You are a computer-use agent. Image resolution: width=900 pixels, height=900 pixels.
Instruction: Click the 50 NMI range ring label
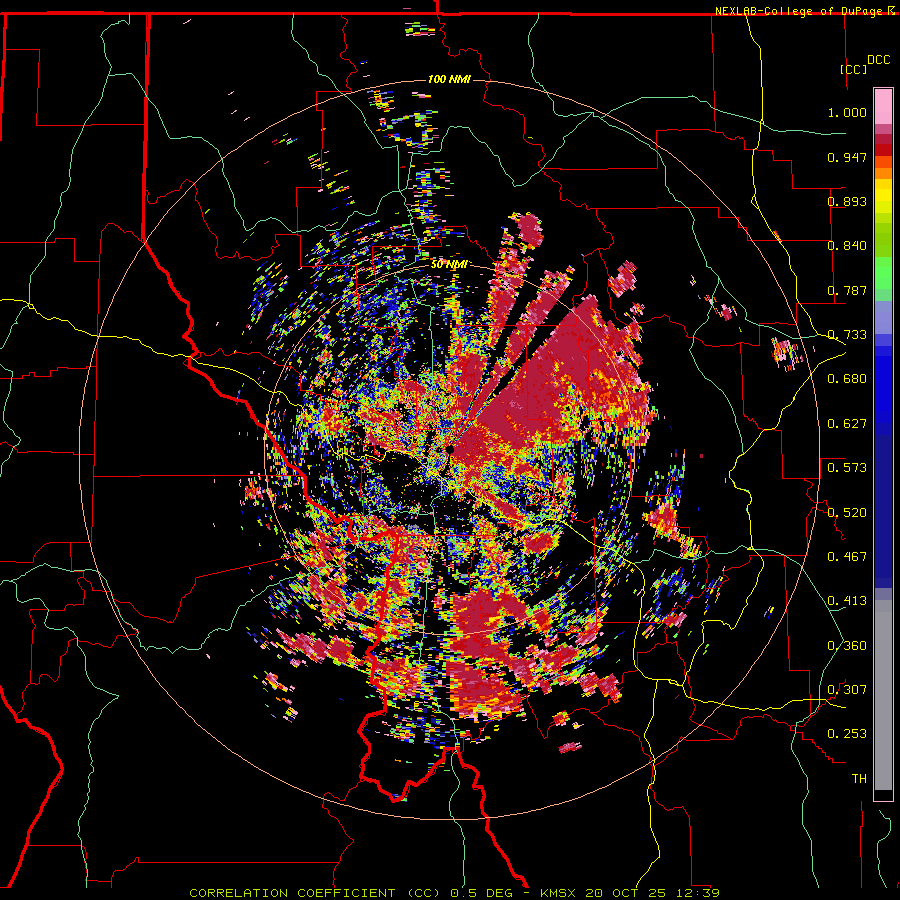tap(449, 265)
